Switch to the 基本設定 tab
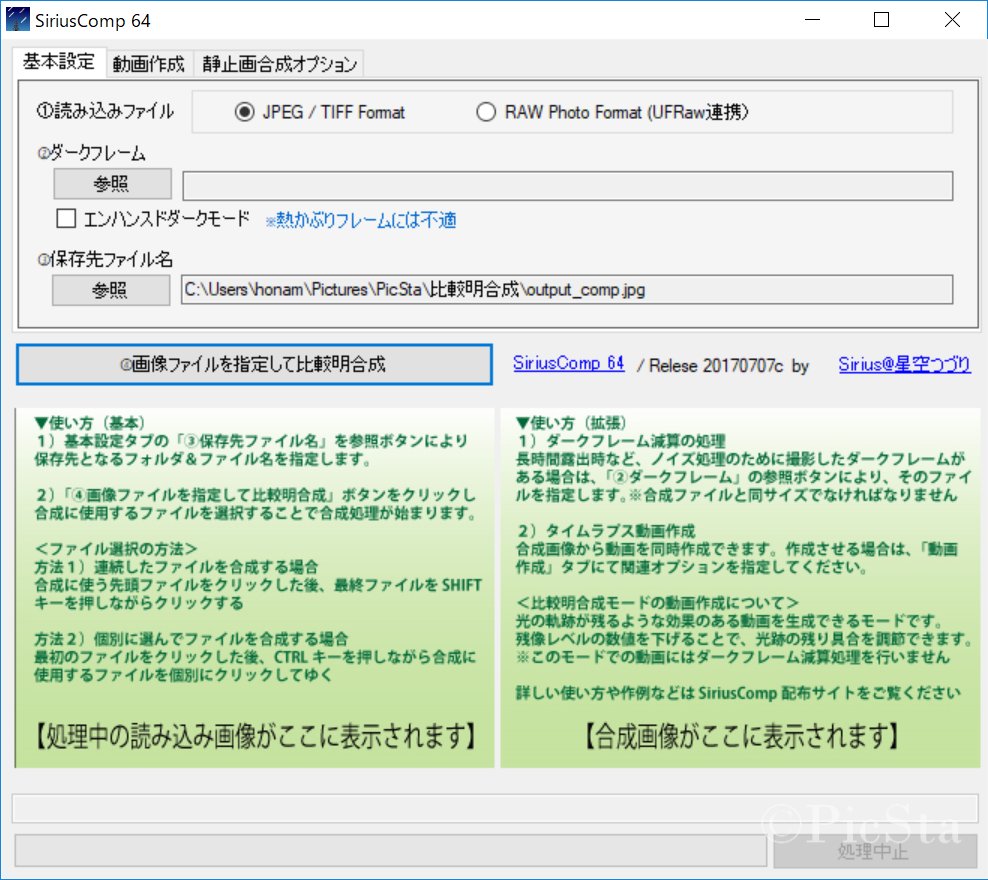Screen dimensions: 988x880 (58, 62)
